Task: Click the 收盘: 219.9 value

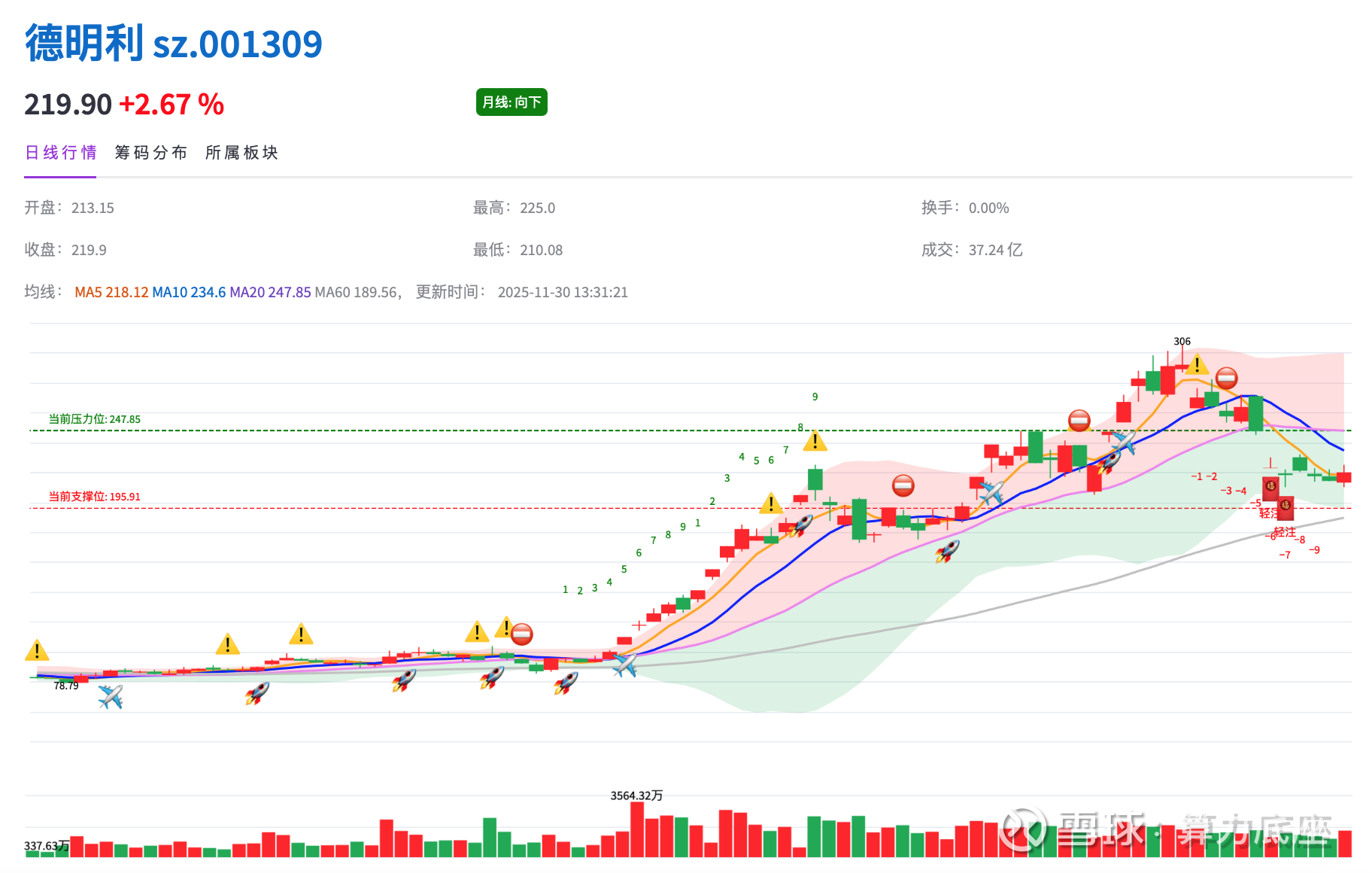Action: click(x=65, y=250)
